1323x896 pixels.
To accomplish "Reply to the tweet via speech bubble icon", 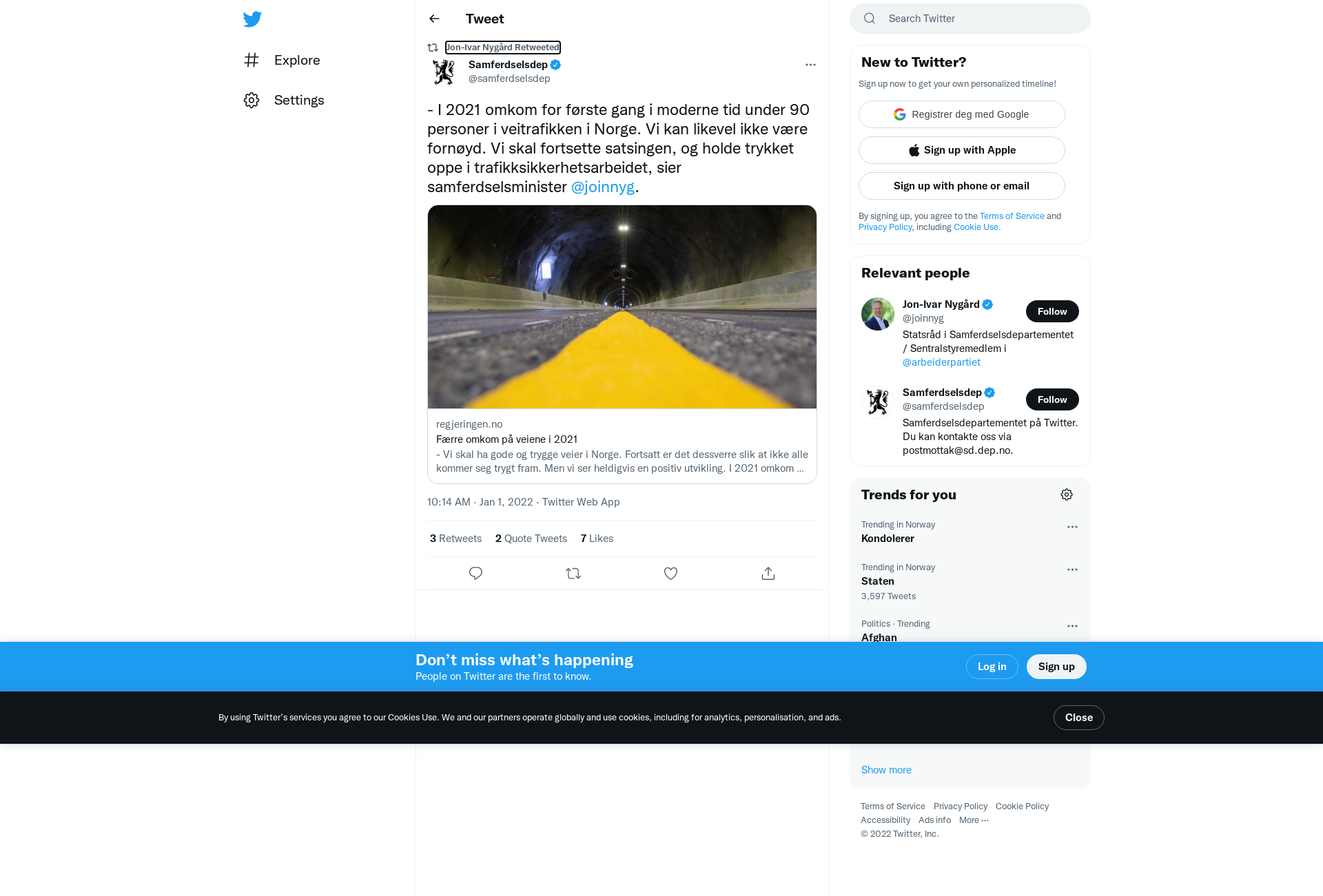I will (x=475, y=573).
